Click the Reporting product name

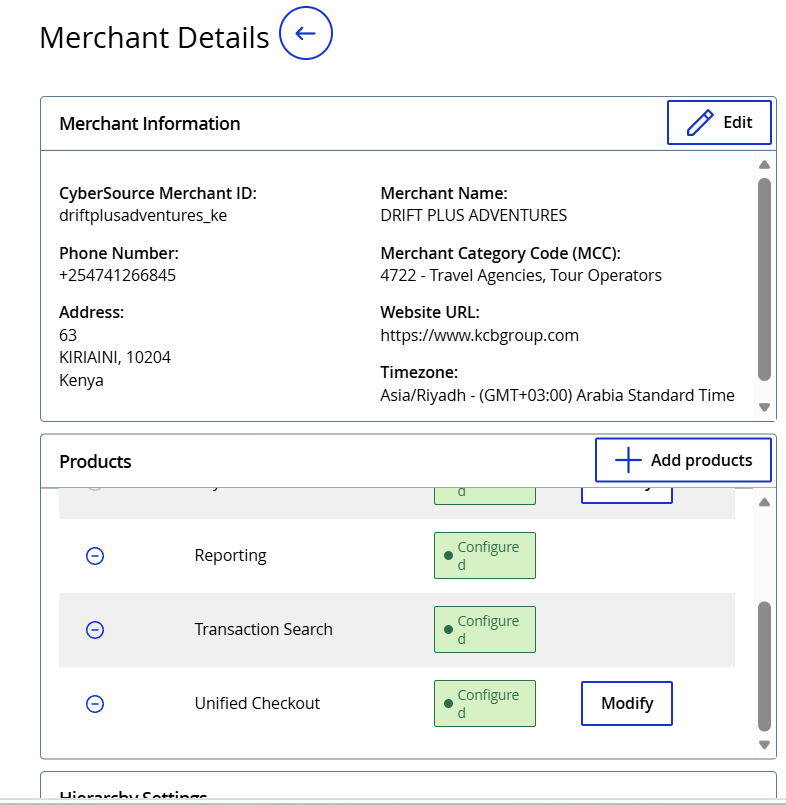[231, 555]
